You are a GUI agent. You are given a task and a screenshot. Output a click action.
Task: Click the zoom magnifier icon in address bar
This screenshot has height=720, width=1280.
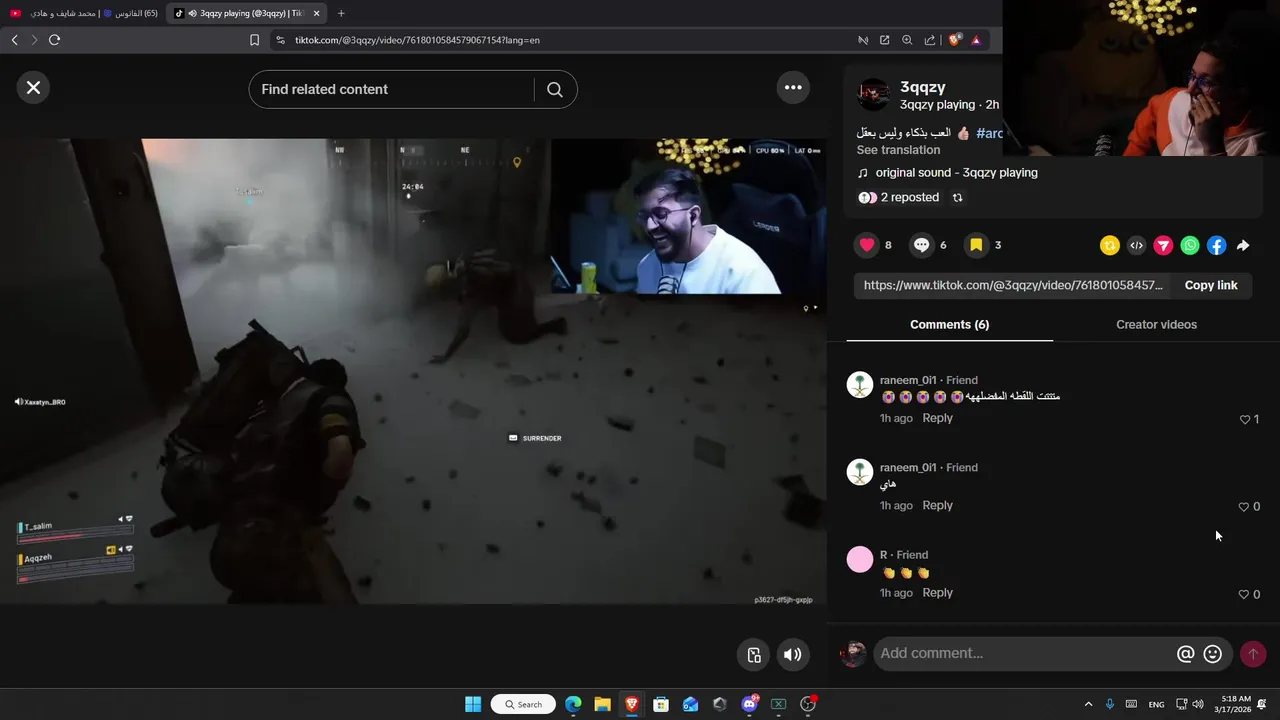pyautogui.click(x=907, y=40)
